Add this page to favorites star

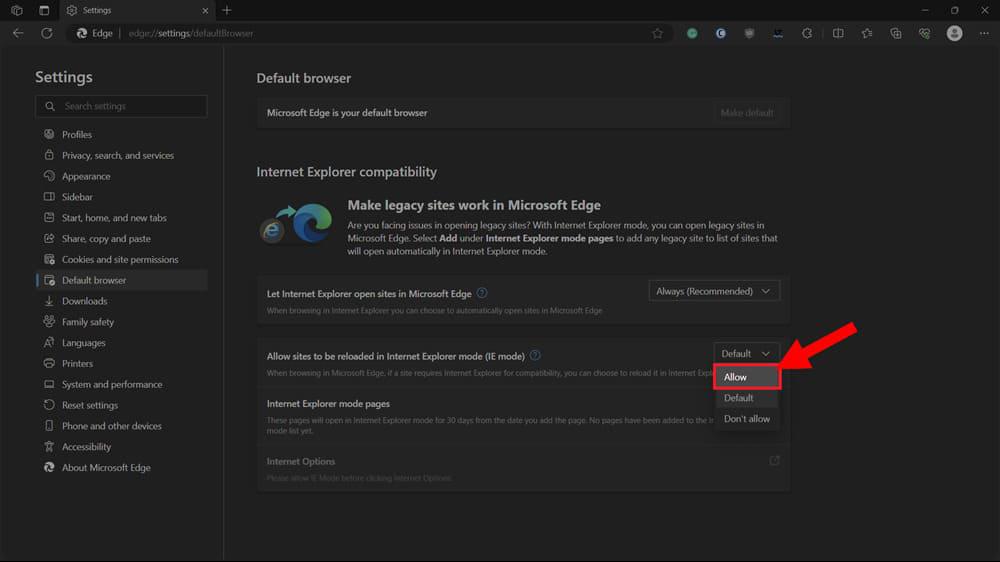pos(658,33)
